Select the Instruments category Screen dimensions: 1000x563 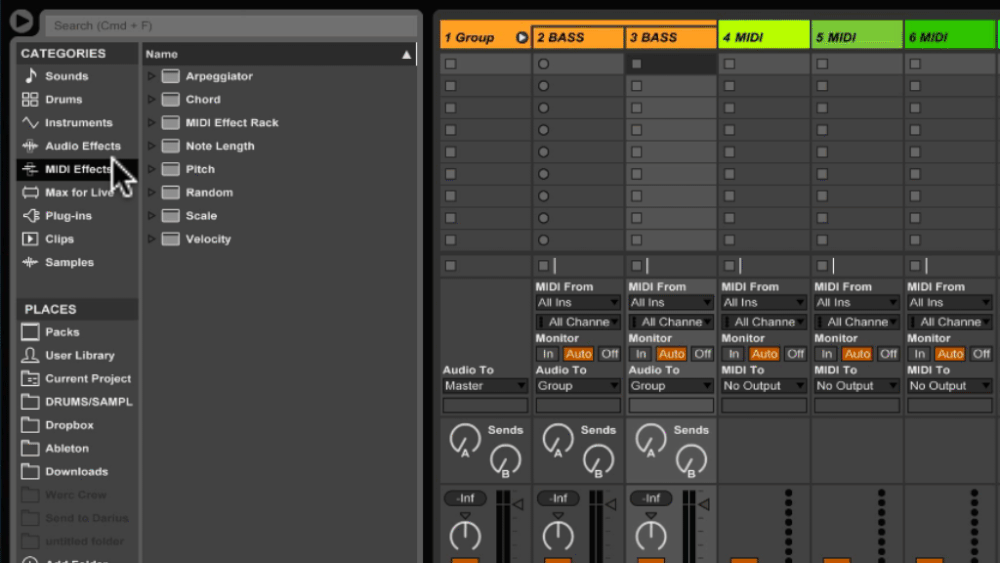coord(78,122)
